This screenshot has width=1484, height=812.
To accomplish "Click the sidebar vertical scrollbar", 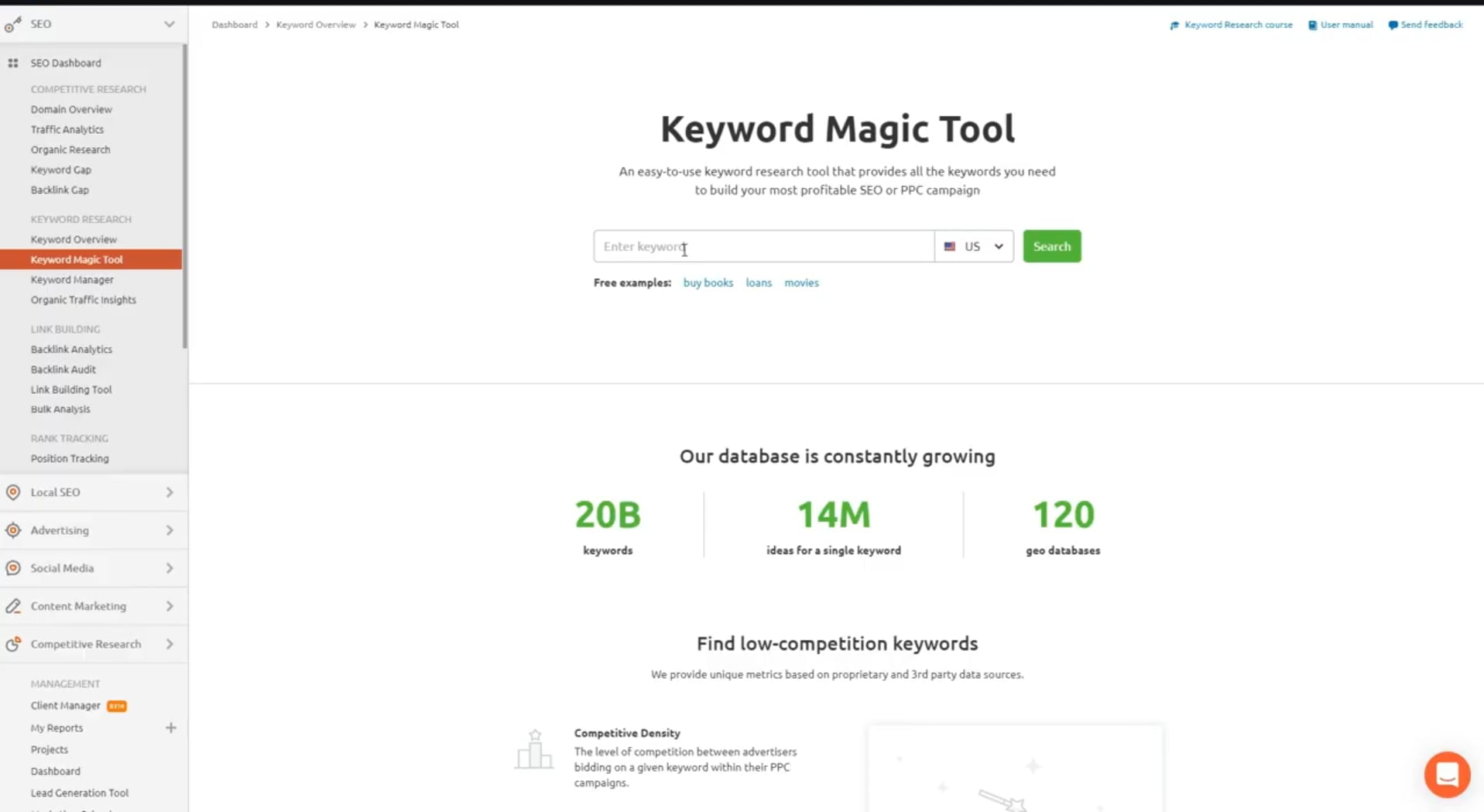I will click(x=185, y=197).
